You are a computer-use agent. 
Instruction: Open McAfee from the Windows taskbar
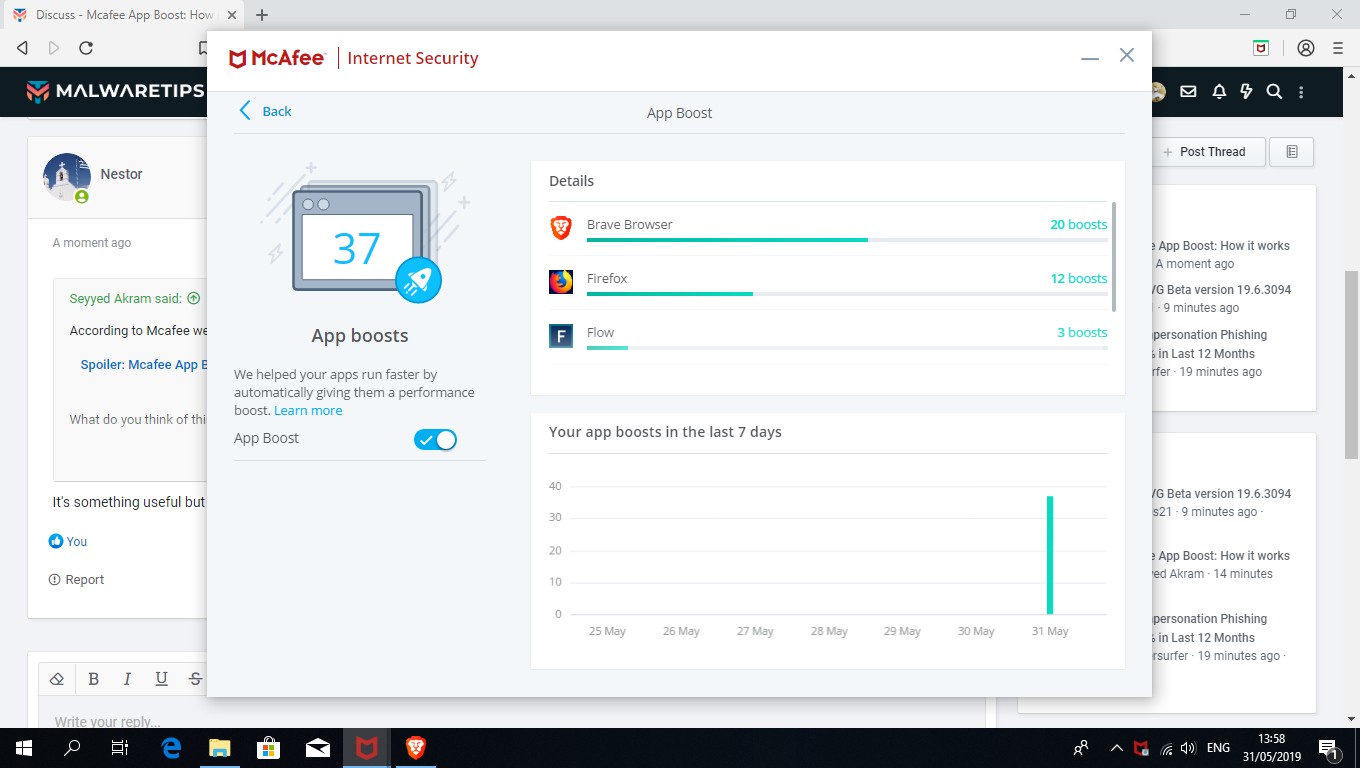[367, 747]
